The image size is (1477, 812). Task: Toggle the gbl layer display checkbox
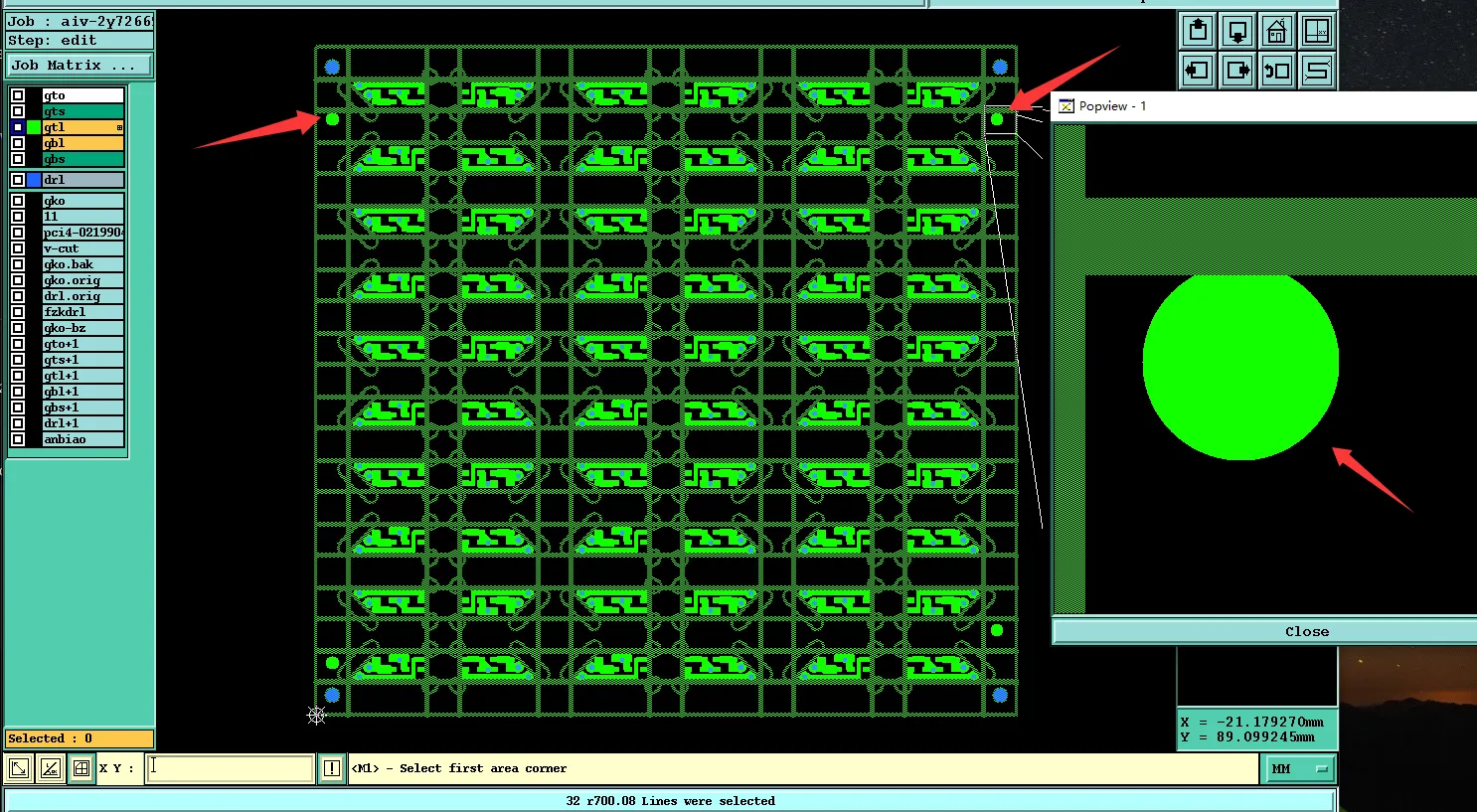pos(18,143)
